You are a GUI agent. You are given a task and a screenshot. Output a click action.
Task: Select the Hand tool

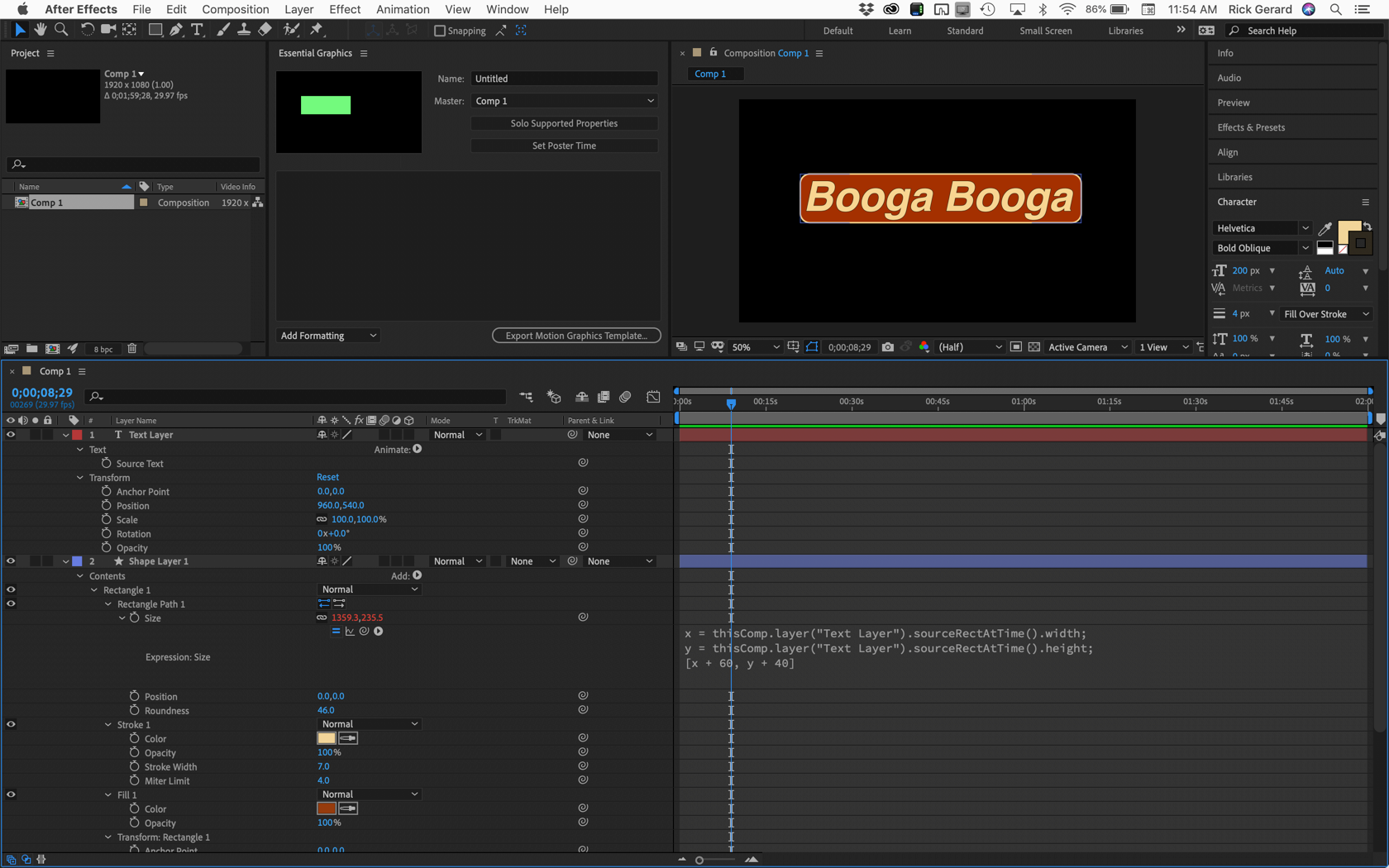tap(40, 30)
